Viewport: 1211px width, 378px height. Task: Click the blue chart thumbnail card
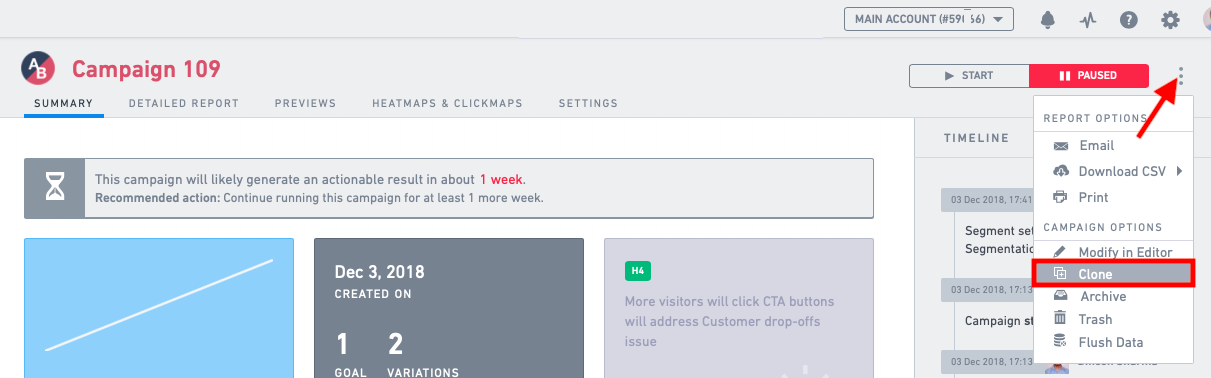[159, 308]
